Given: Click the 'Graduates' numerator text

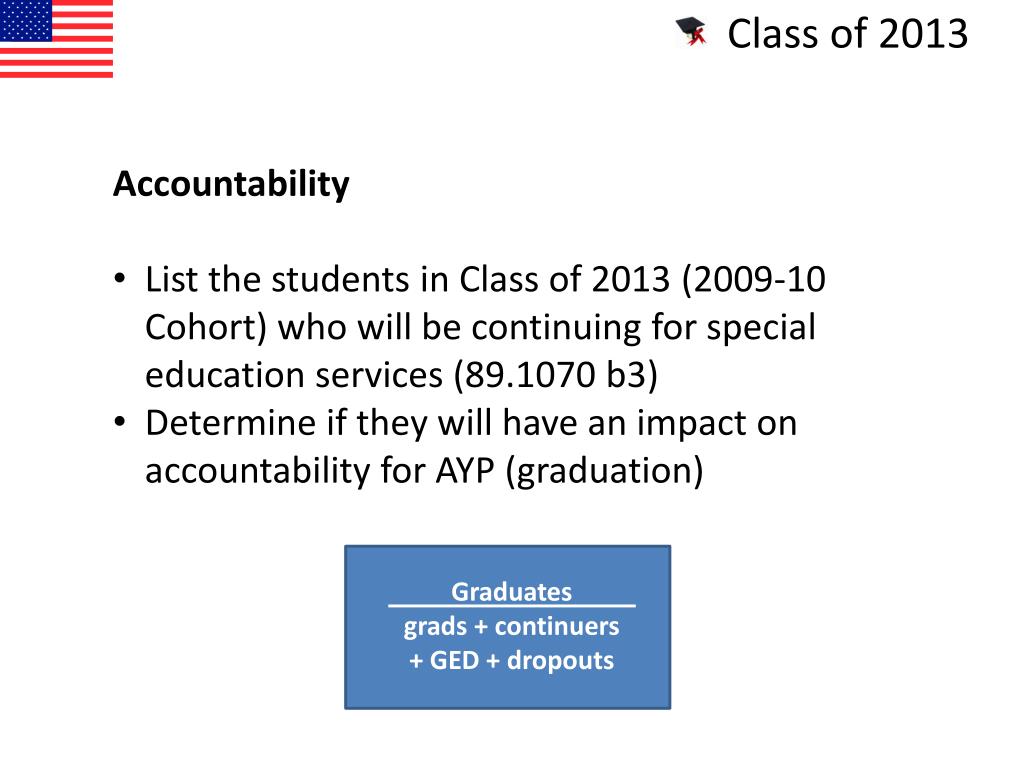Looking at the screenshot, I should click(511, 592).
